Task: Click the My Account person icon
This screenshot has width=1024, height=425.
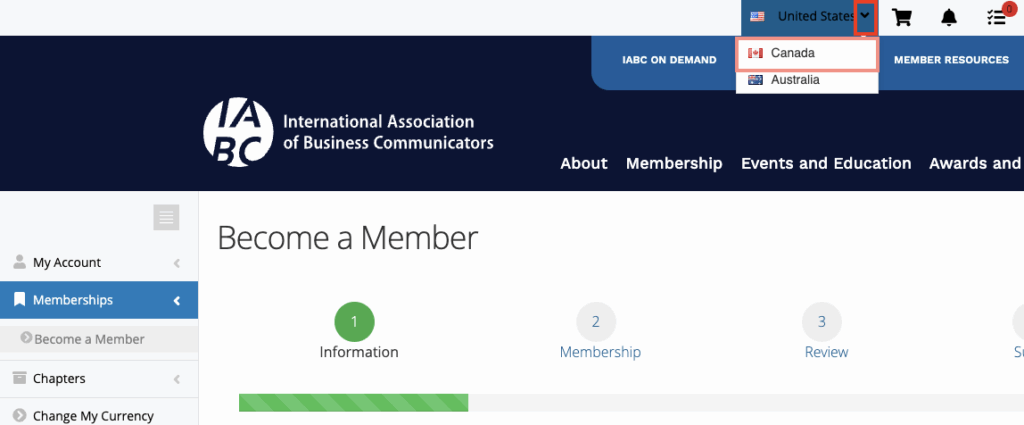Action: 19,262
